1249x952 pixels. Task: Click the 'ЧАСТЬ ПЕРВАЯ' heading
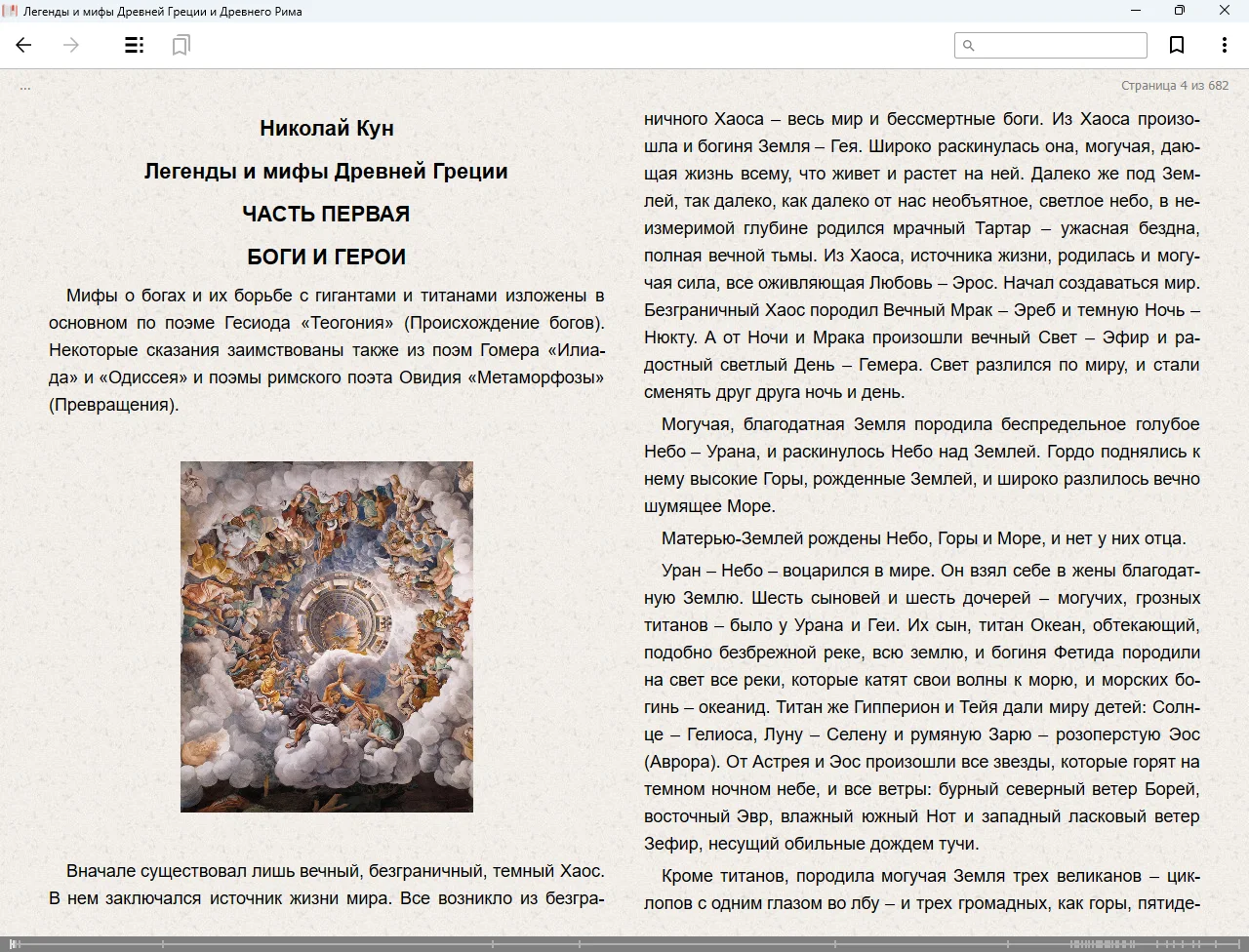click(326, 214)
